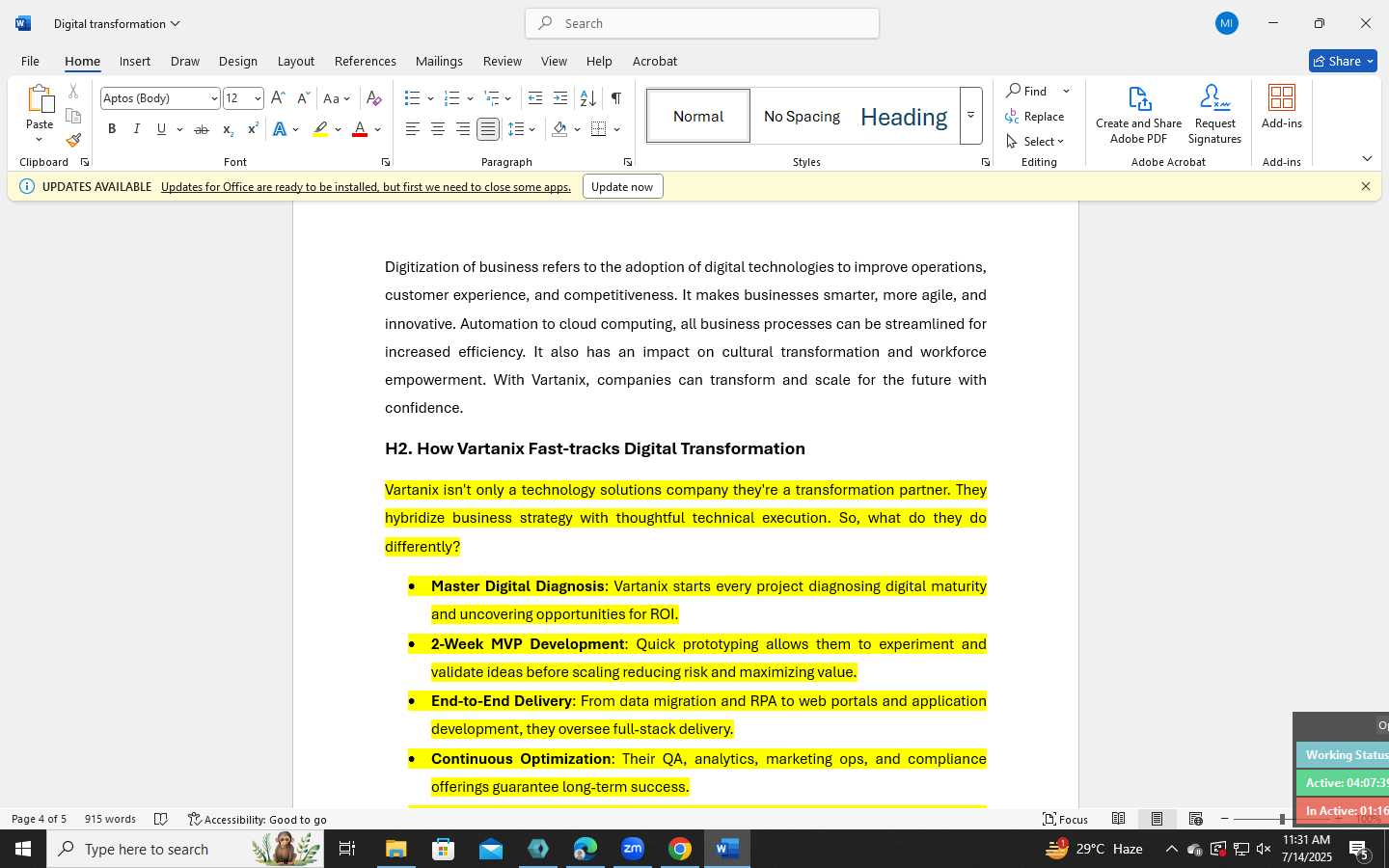Shrink font size with the smaller A icon
Image resolution: width=1389 pixels, height=868 pixels.
(x=303, y=98)
